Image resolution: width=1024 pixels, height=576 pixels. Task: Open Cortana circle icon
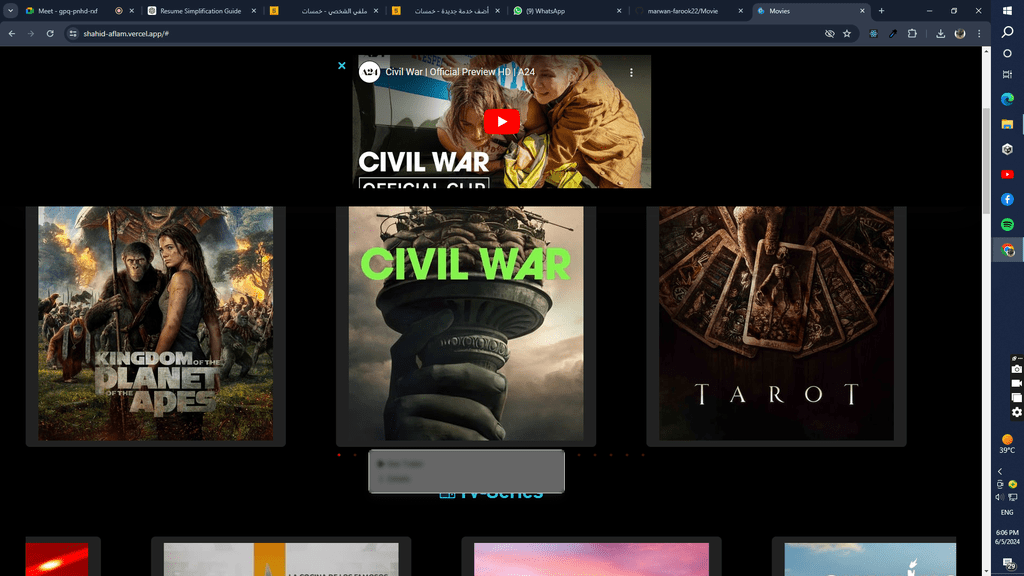click(1008, 54)
